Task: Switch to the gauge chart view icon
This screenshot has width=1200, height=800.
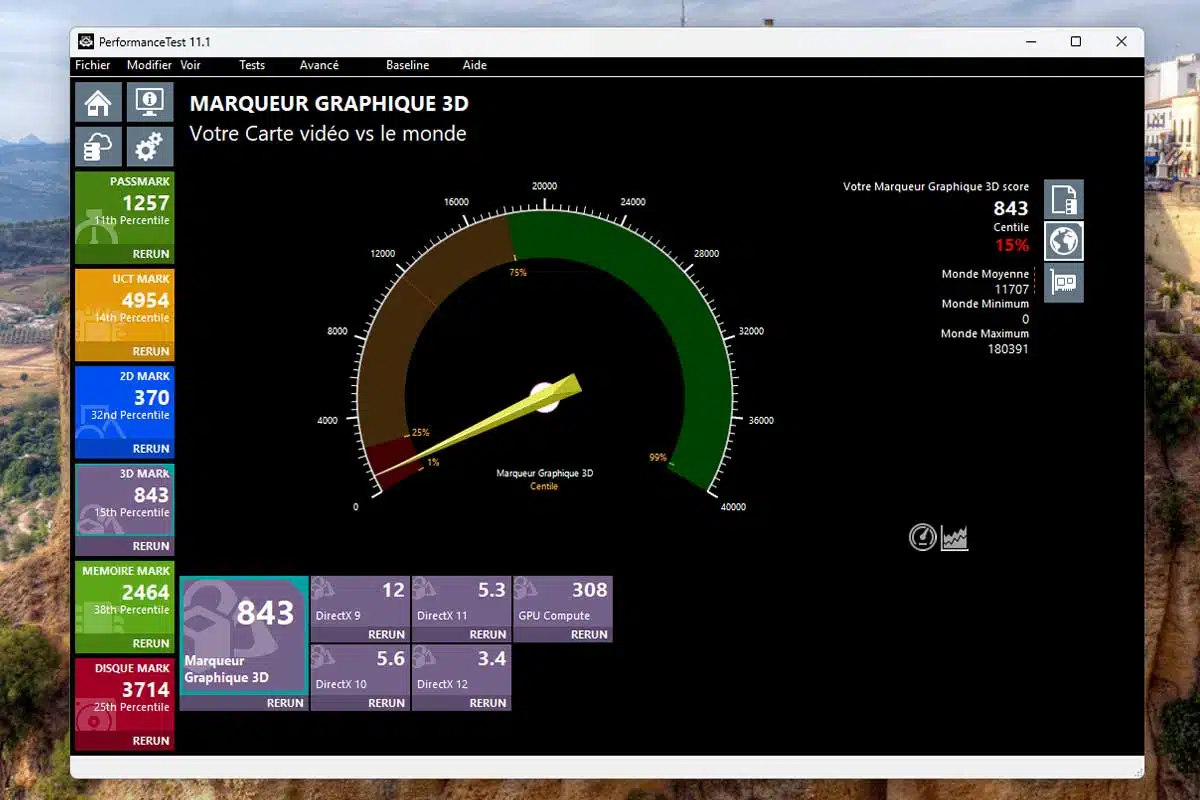Action: pos(922,537)
